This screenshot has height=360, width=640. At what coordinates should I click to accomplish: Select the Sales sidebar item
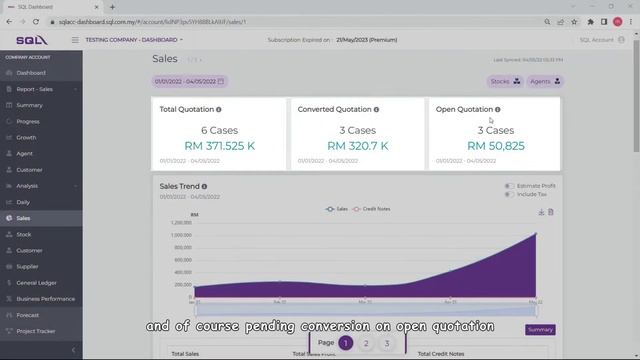coord(41,218)
